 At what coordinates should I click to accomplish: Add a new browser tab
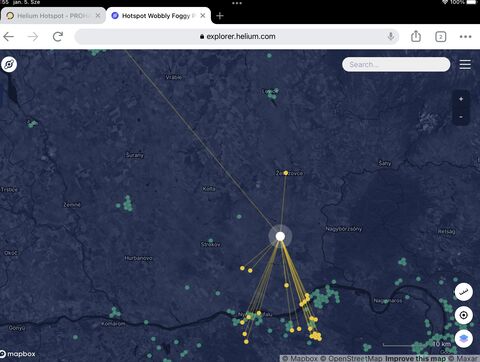point(220,16)
